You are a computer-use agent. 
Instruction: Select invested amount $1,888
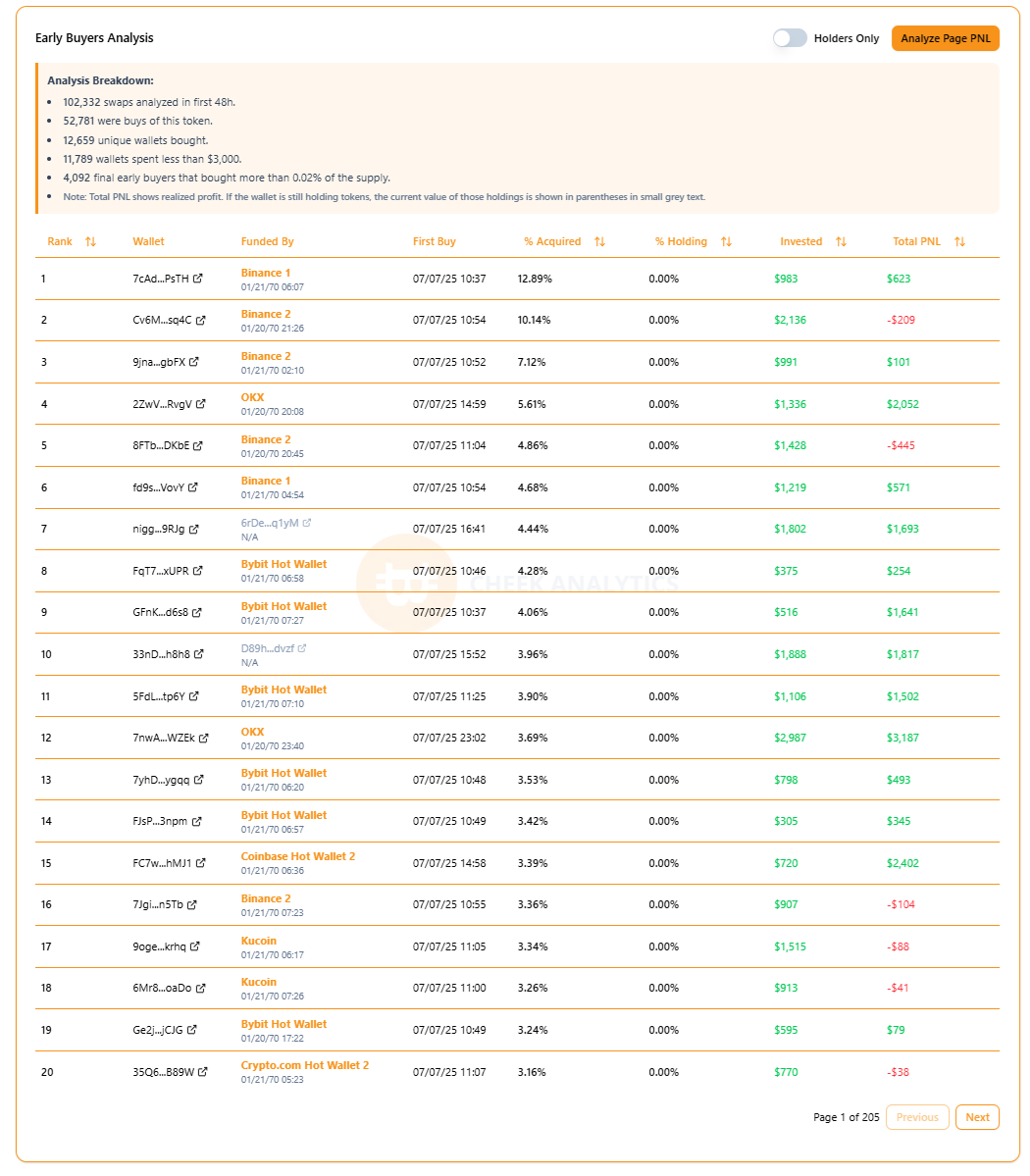(x=790, y=655)
